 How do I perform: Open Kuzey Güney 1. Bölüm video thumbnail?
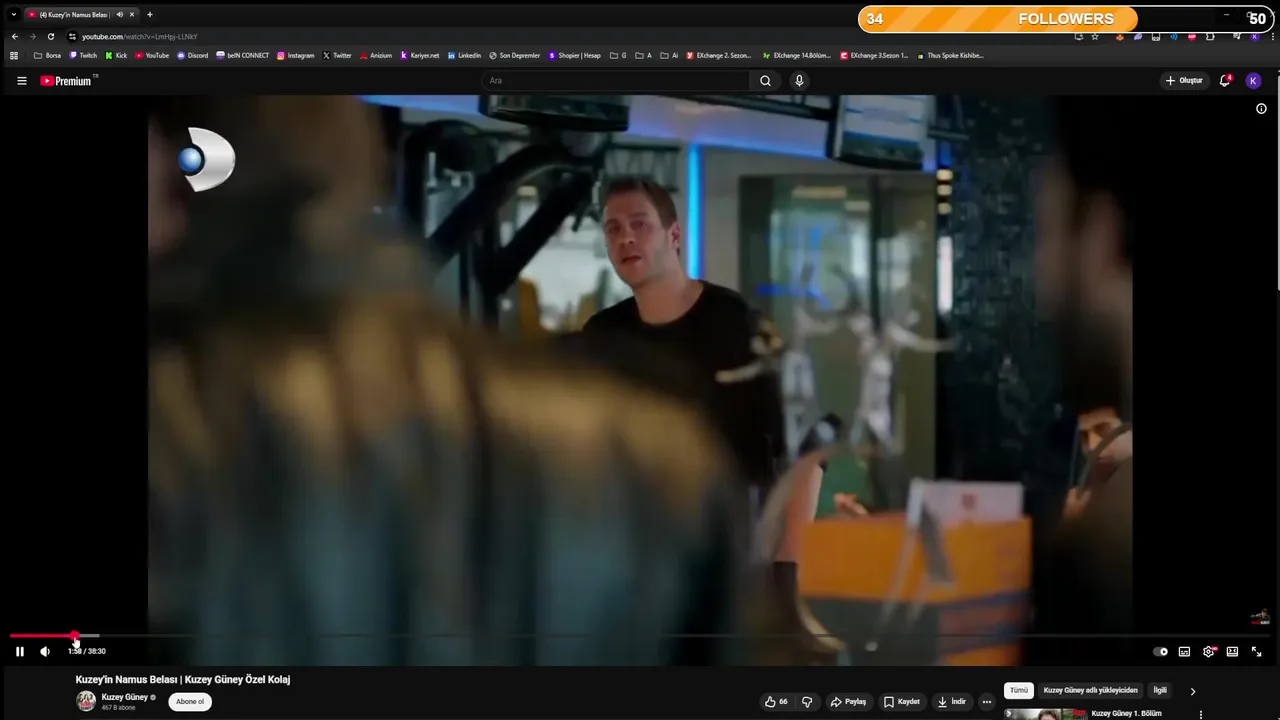(x=1045, y=714)
